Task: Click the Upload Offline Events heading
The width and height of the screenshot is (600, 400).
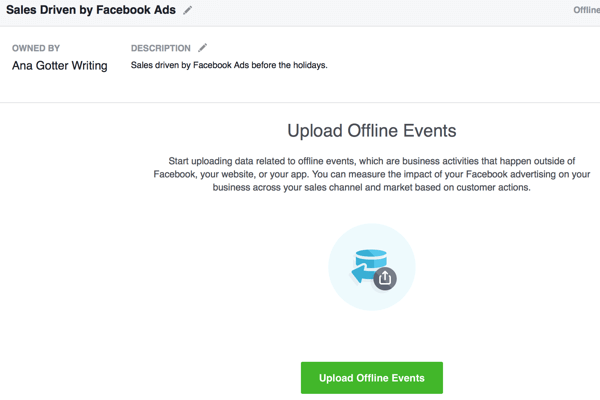Action: (372, 131)
